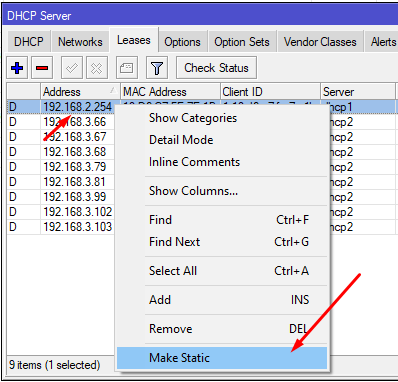Select lease row 192.168.3.79
This screenshot has width=398, height=382.
[x=75, y=167]
